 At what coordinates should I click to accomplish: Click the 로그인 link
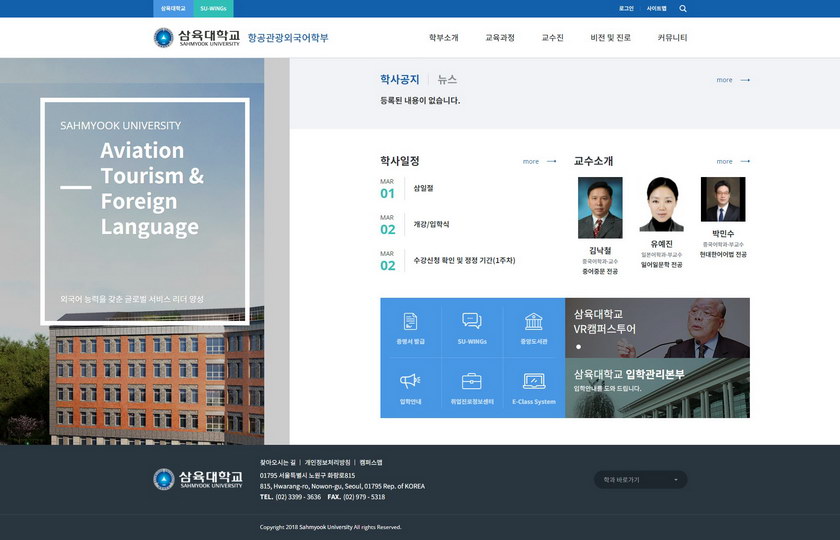pyautogui.click(x=626, y=9)
